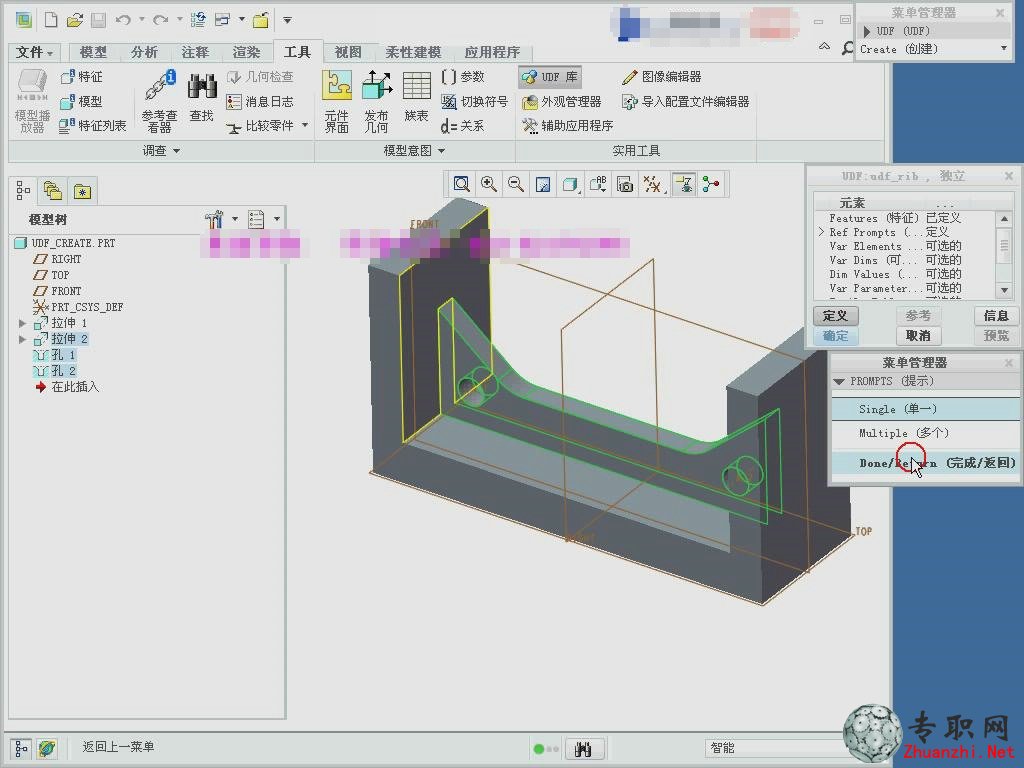Switch to the 视图 ribbon tab
The width and height of the screenshot is (1024, 768).
(347, 52)
